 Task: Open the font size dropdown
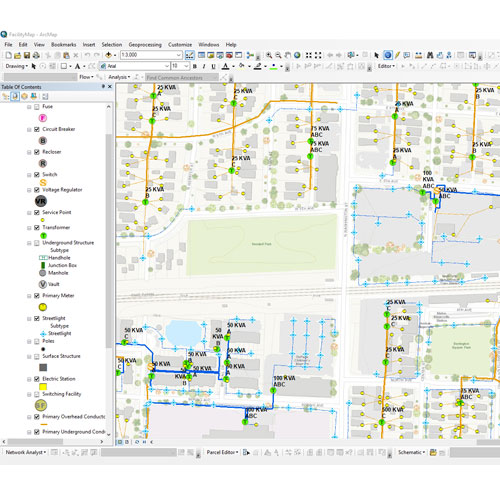[x=186, y=66]
